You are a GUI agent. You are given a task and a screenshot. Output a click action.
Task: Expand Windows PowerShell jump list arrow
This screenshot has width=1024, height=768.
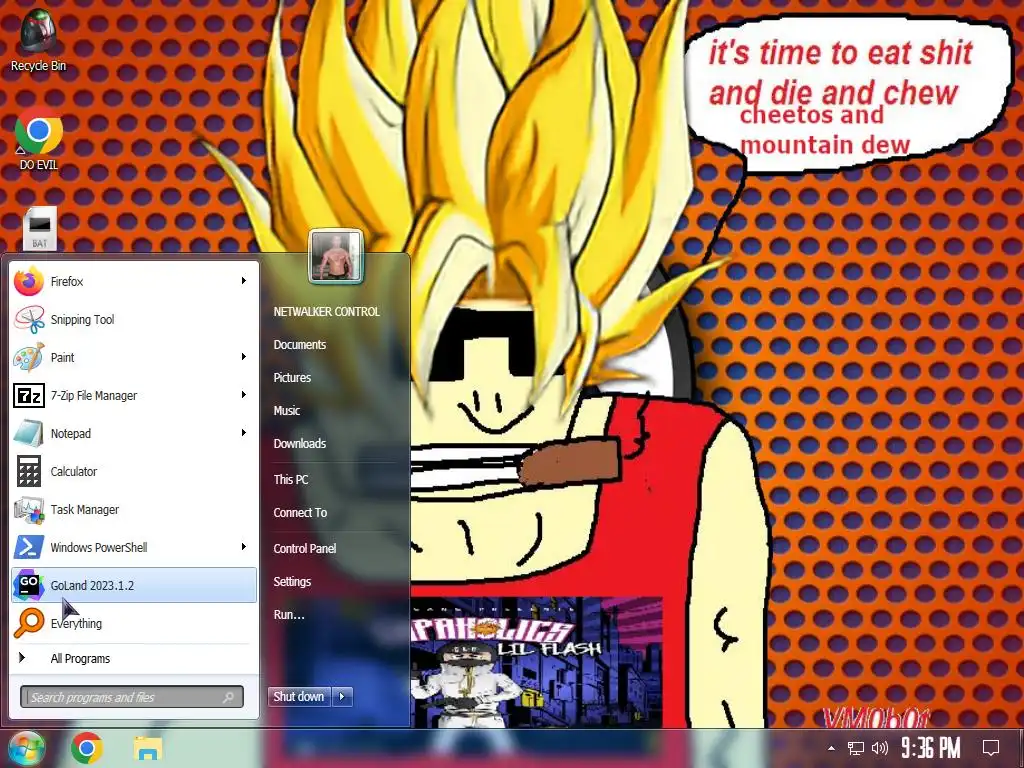click(244, 546)
